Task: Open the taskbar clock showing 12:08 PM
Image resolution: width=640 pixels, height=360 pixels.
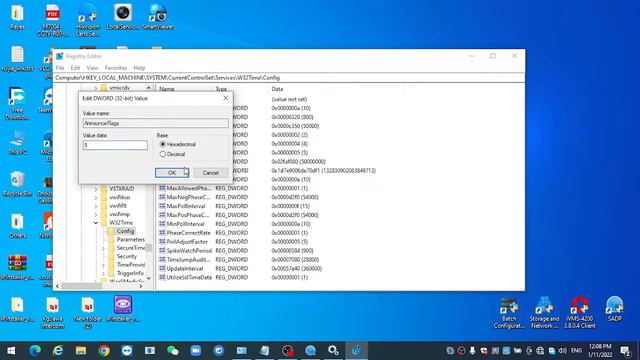Action: click(600, 351)
